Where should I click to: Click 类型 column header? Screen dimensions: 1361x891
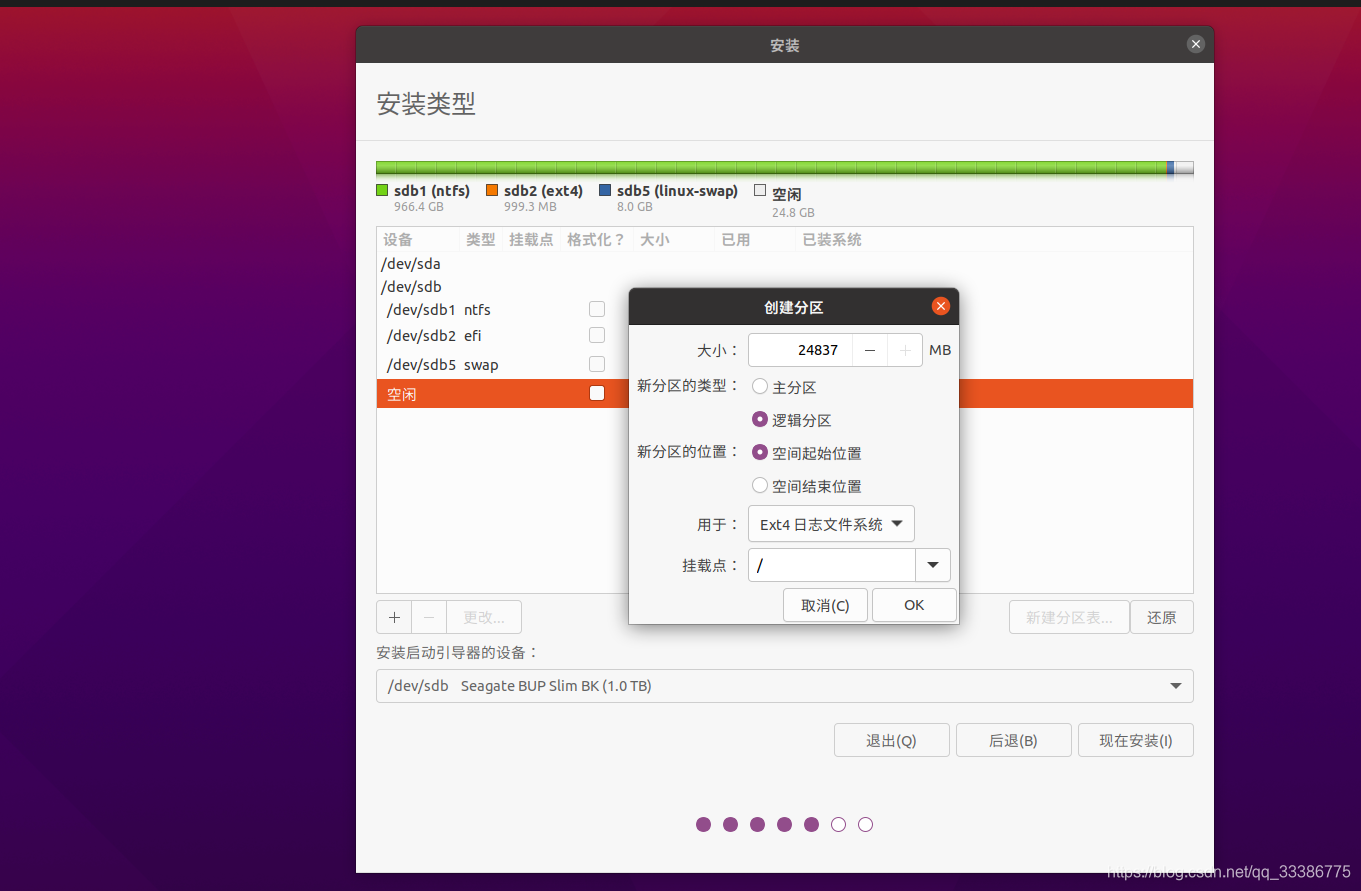point(481,240)
